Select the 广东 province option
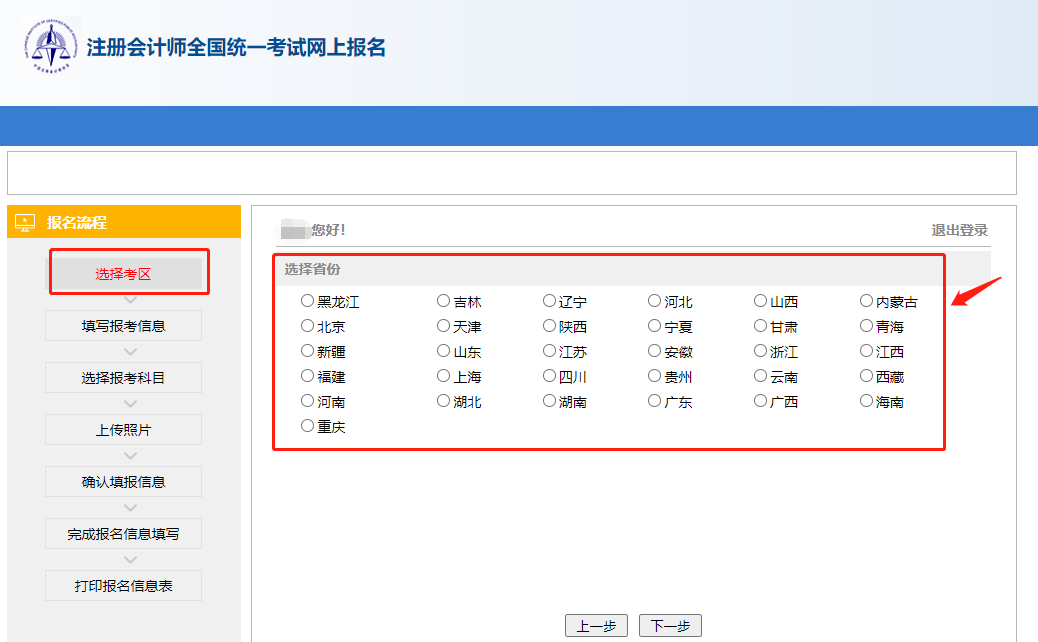Image resolution: width=1038 pixels, height=642 pixels. pos(652,400)
